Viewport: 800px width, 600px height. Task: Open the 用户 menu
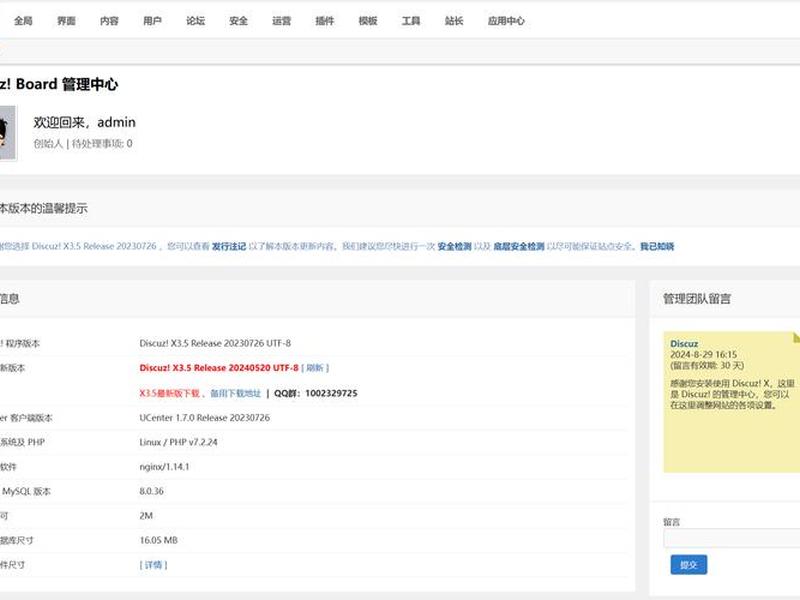pos(152,21)
